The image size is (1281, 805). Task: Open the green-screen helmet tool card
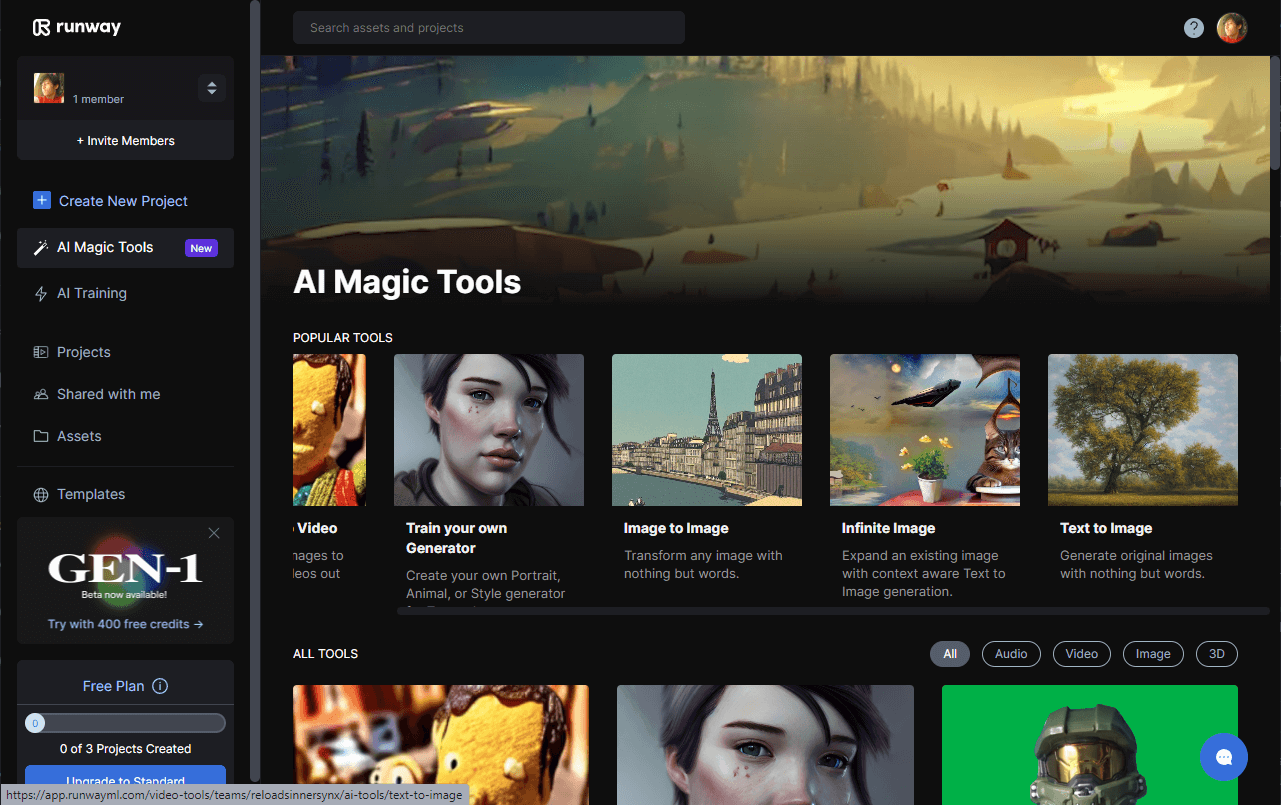(1090, 744)
